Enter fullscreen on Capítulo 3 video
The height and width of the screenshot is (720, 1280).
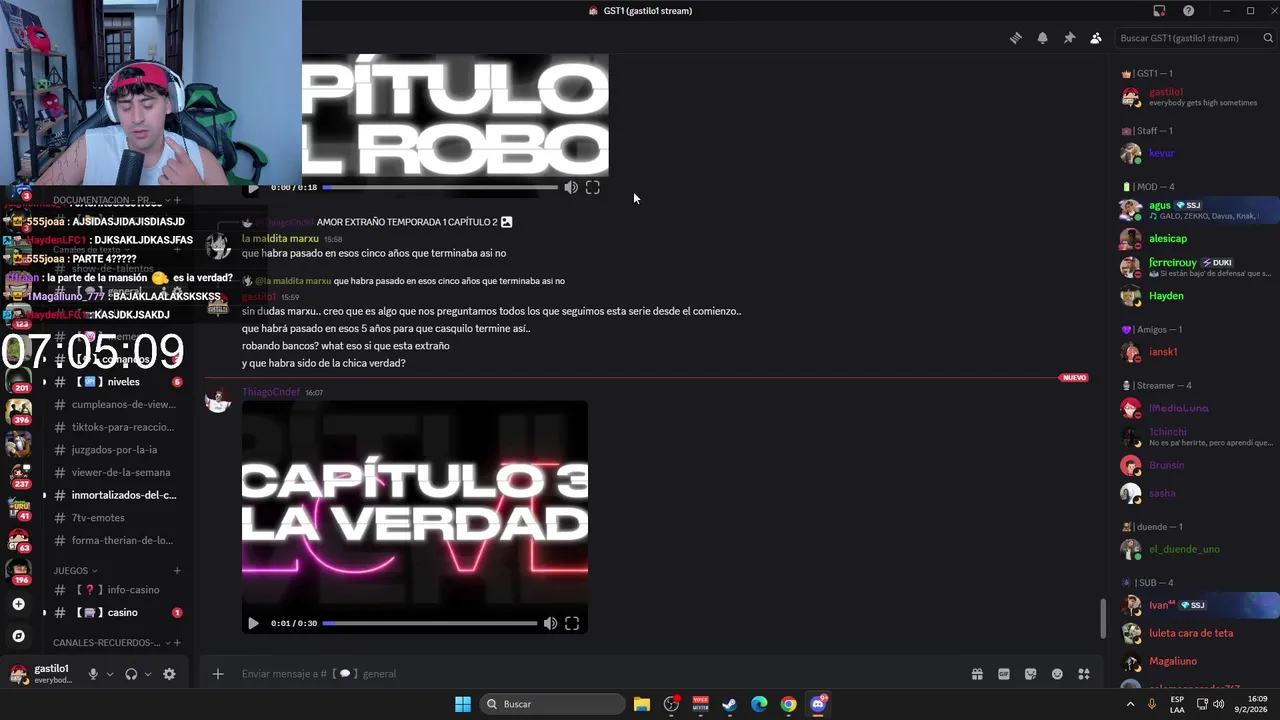coord(572,623)
